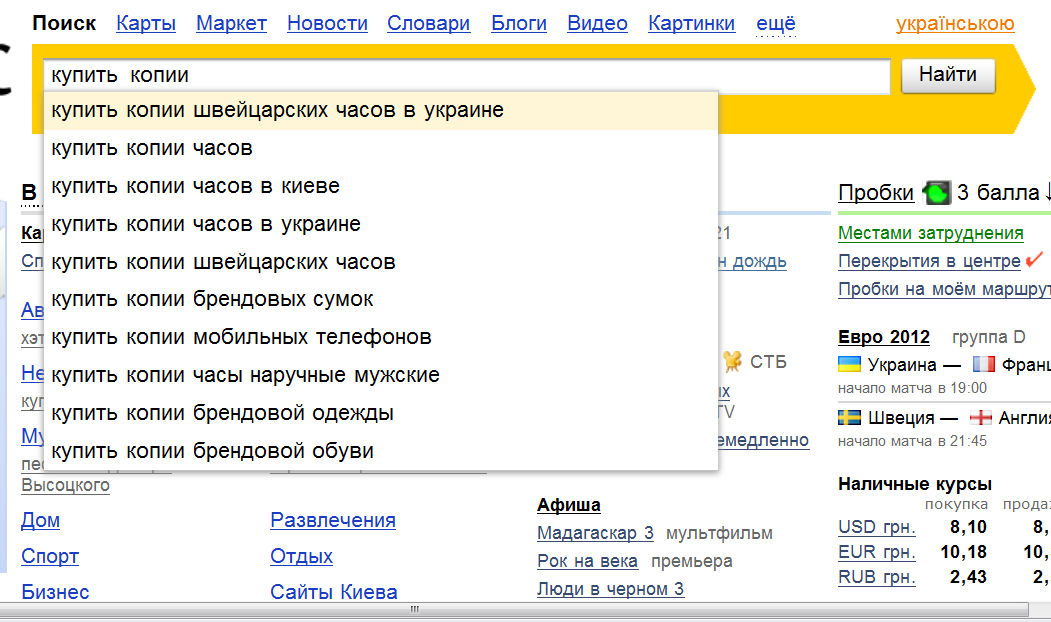Click the Ukraine flag icon
The width and height of the screenshot is (1051, 622).
[850, 364]
